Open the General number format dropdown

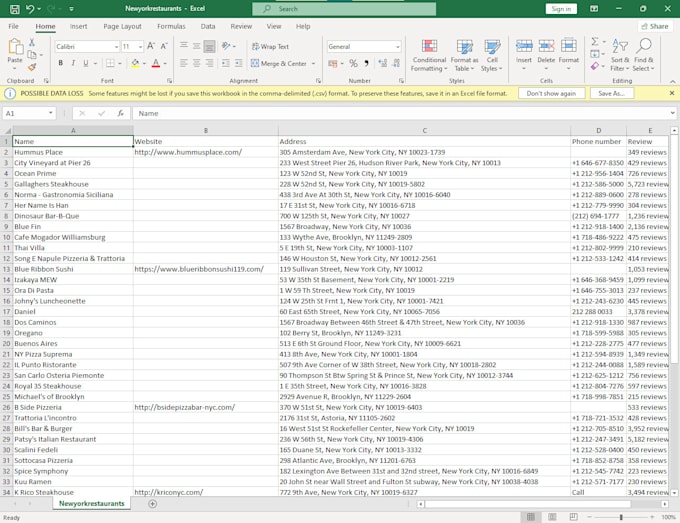click(398, 46)
